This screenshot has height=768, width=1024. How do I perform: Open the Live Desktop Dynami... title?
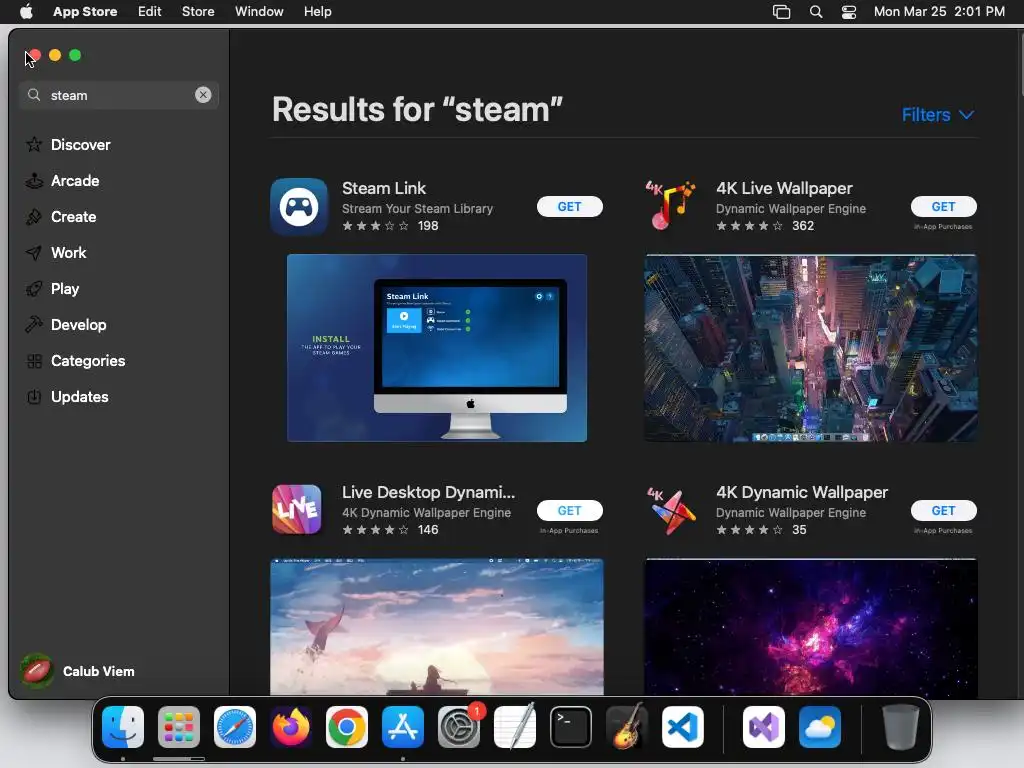428,492
